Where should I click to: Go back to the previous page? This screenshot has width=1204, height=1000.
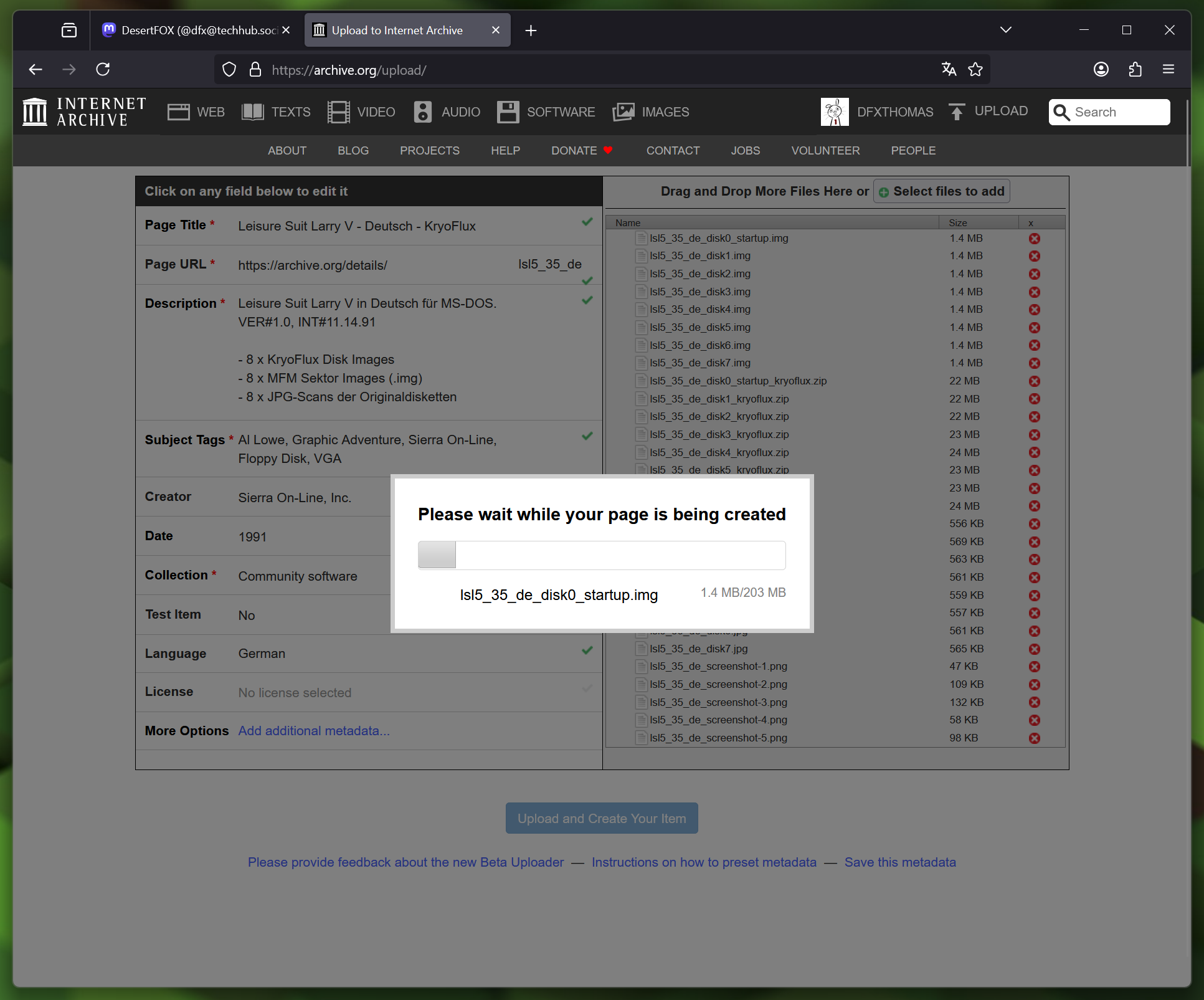[36, 69]
